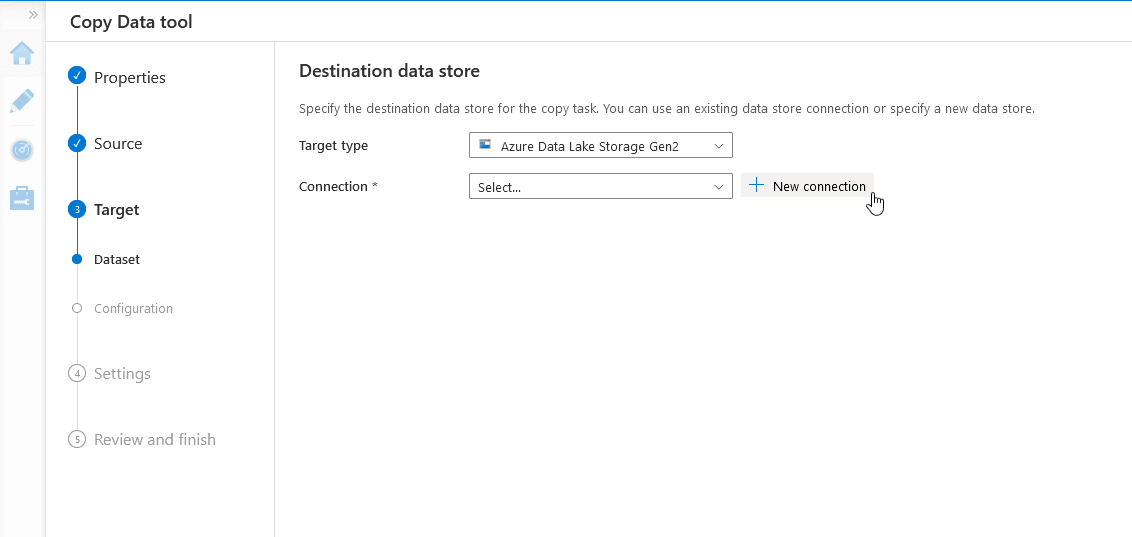Expand the Target type dropdown arrow
1132x537 pixels.
pyautogui.click(x=718, y=146)
